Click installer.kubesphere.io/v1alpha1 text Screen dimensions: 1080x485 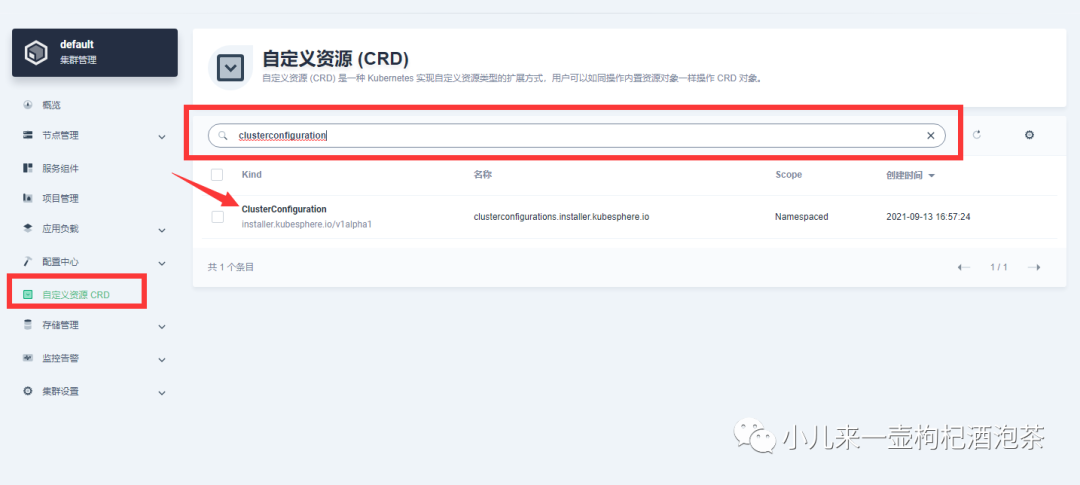[x=307, y=225]
